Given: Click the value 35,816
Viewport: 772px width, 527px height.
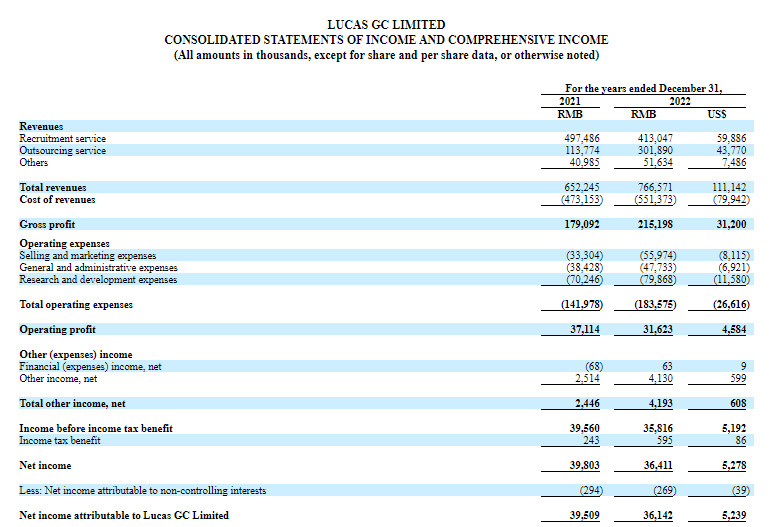Looking at the screenshot, I should pos(658,428).
